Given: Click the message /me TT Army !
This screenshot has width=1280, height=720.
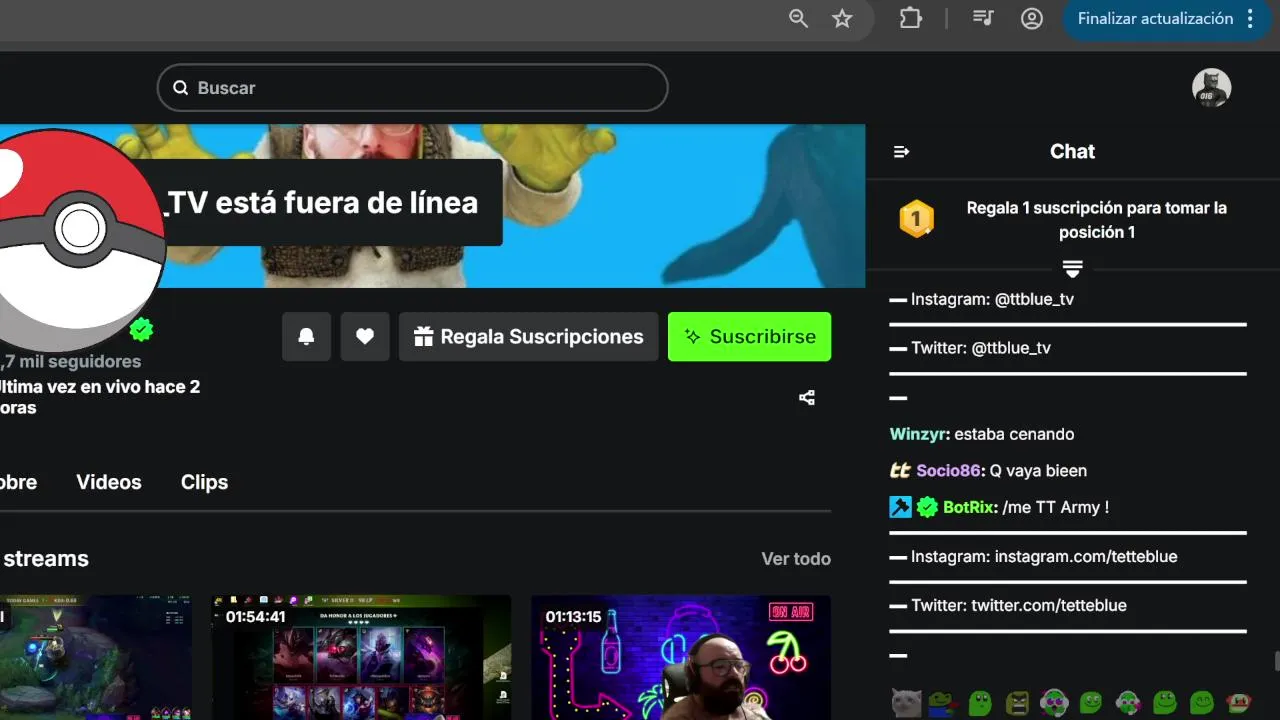Looking at the screenshot, I should pyautogui.click(x=1055, y=508).
